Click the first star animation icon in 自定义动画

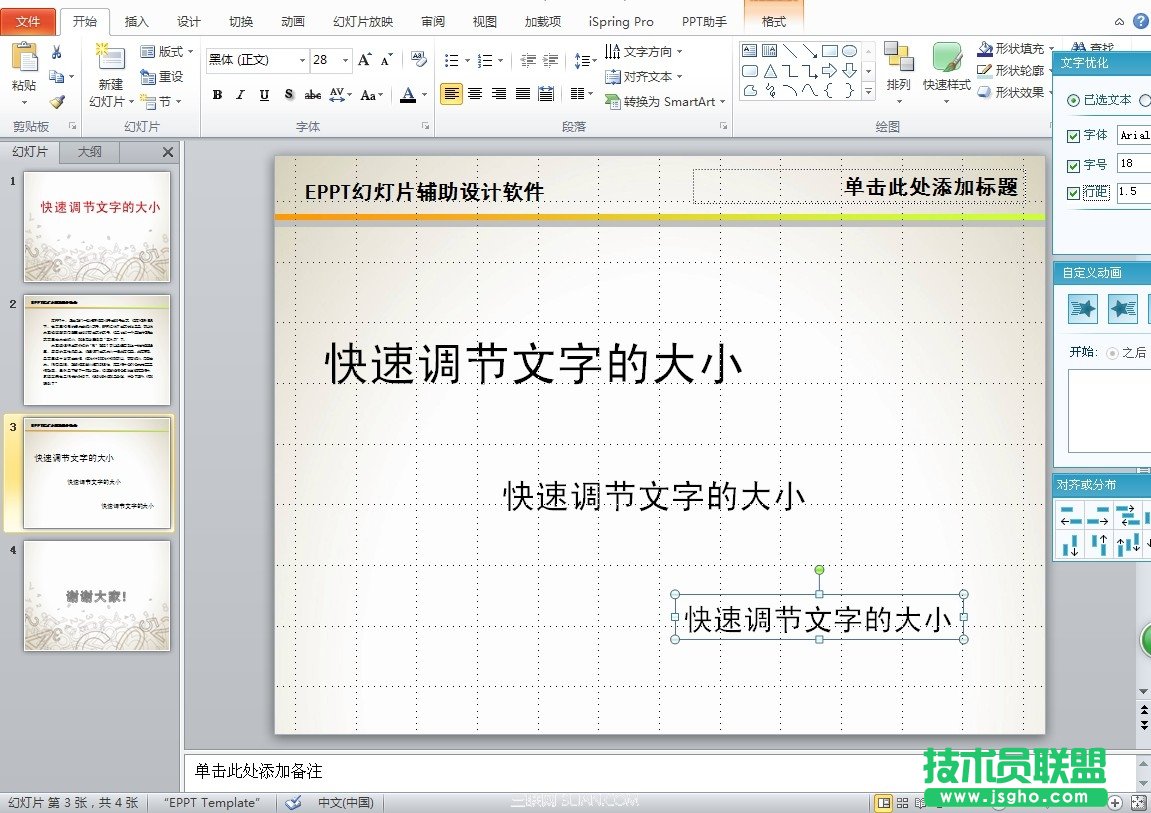click(1083, 308)
